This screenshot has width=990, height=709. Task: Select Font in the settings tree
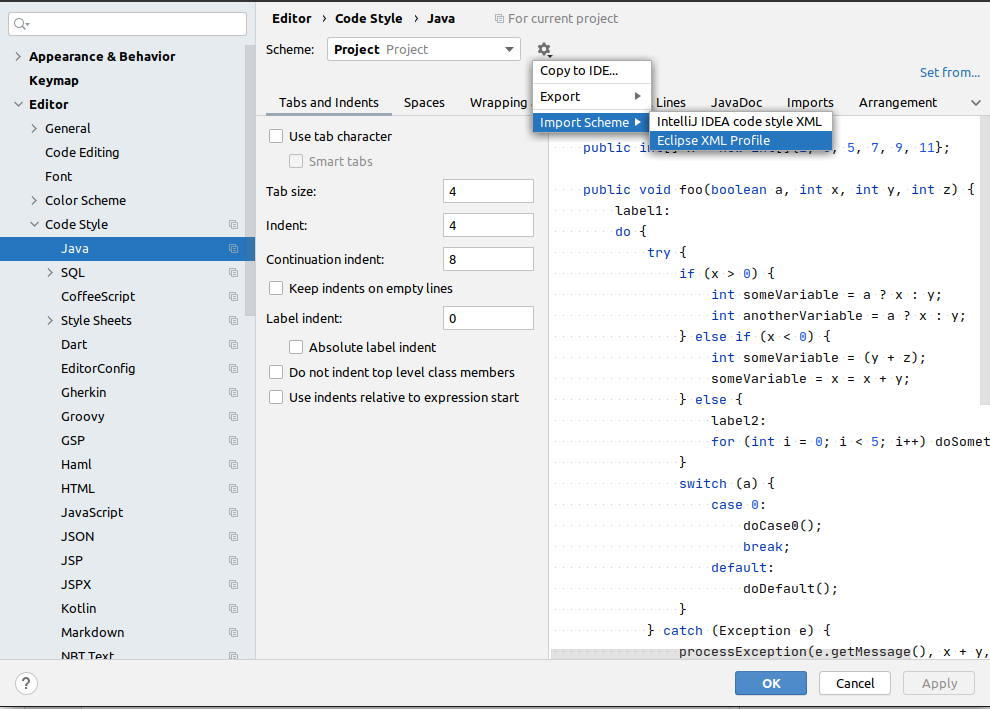(x=59, y=177)
